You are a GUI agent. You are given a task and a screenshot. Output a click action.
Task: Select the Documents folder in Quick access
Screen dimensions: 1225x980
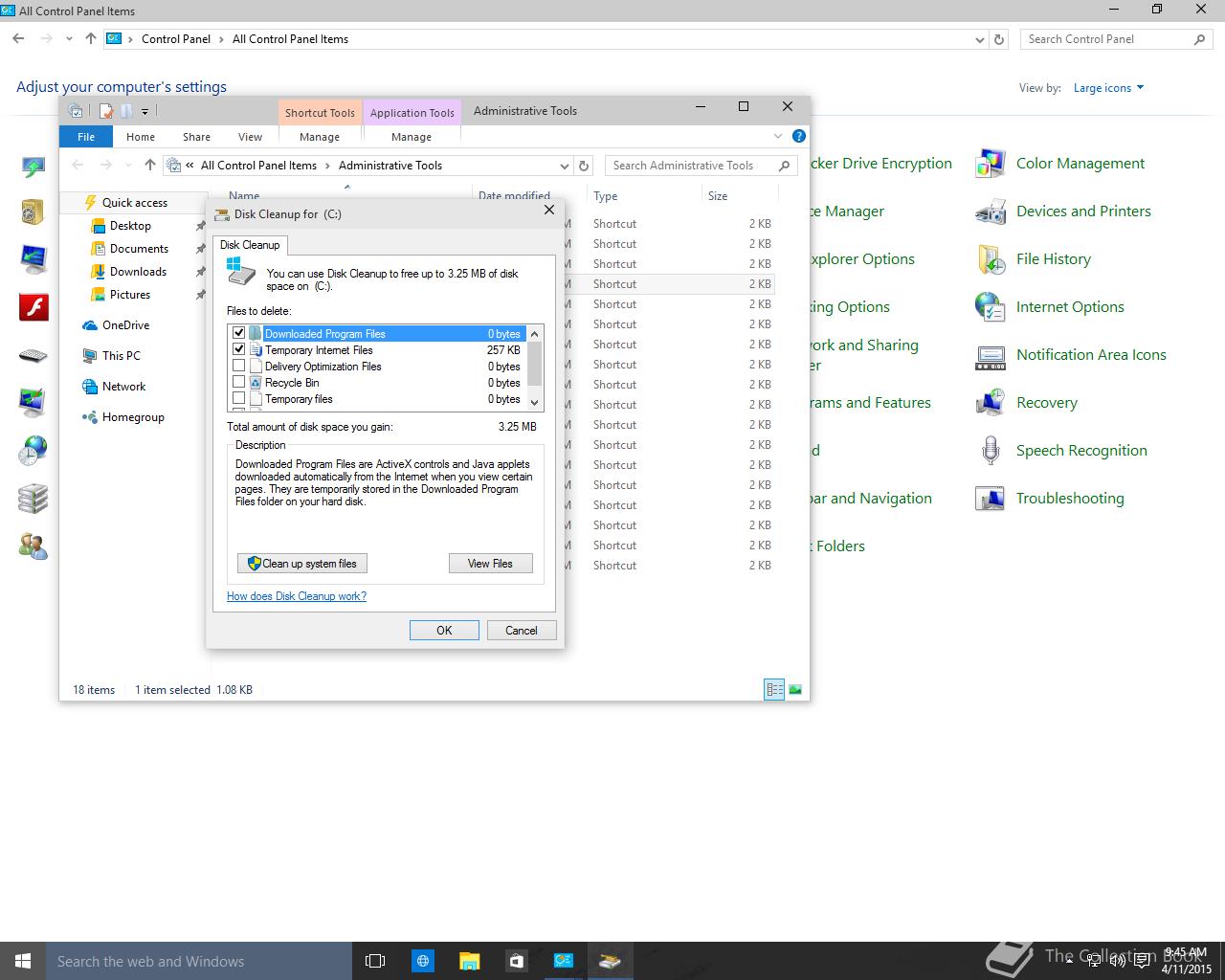click(139, 249)
